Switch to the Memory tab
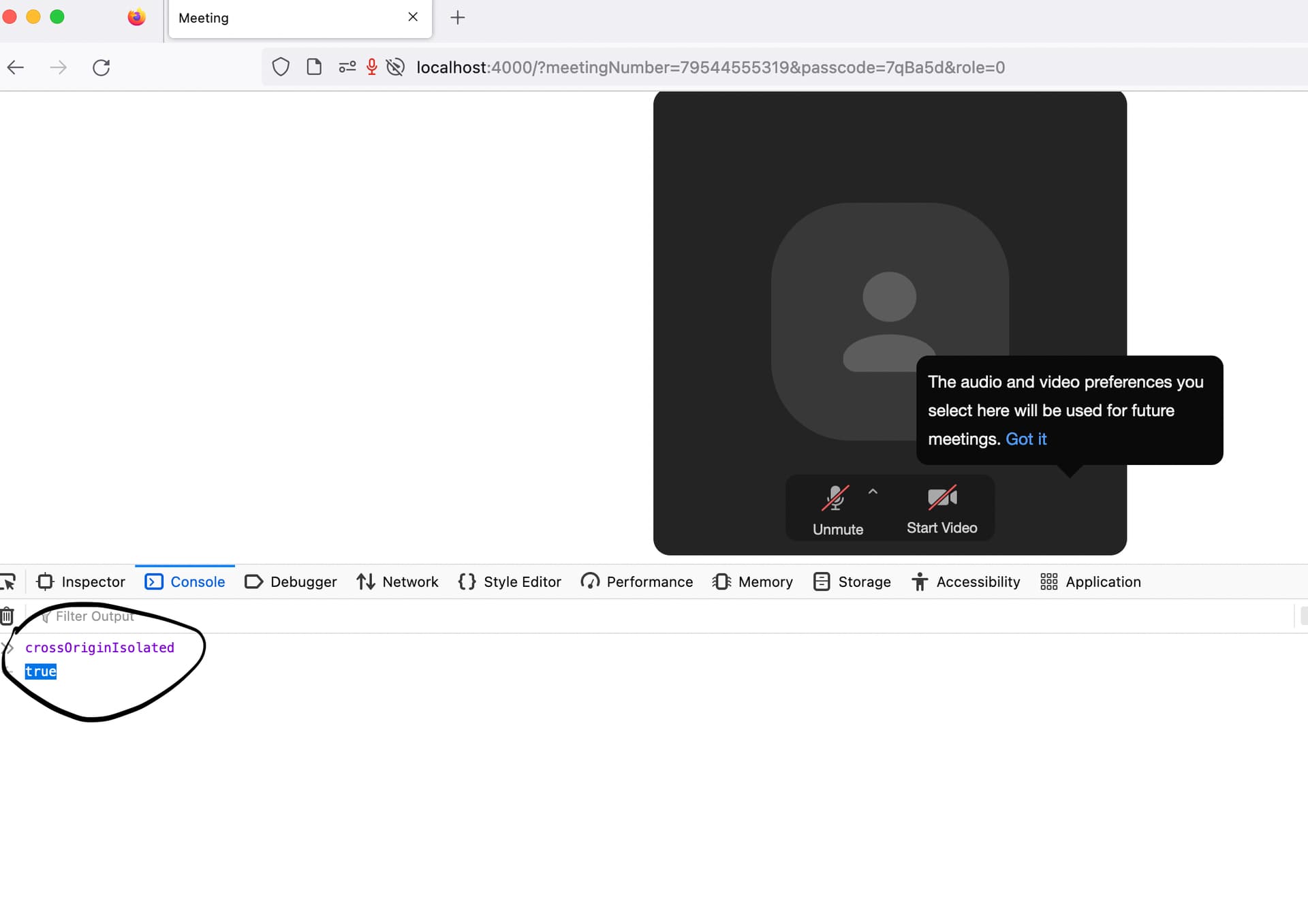The height and width of the screenshot is (924, 1308). [753, 582]
